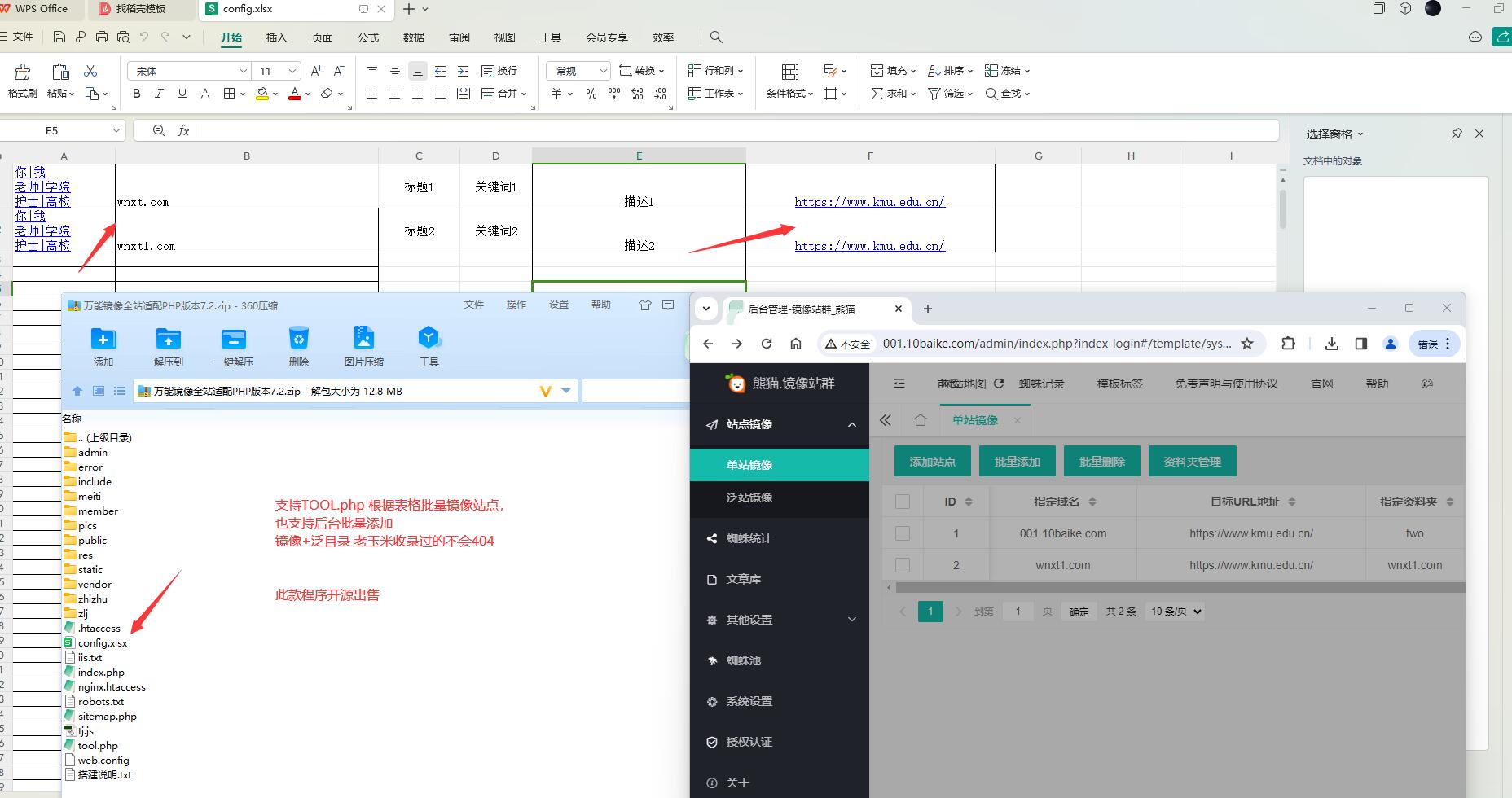Click the 添加站点 button
The image size is (1512, 798).
click(x=933, y=461)
